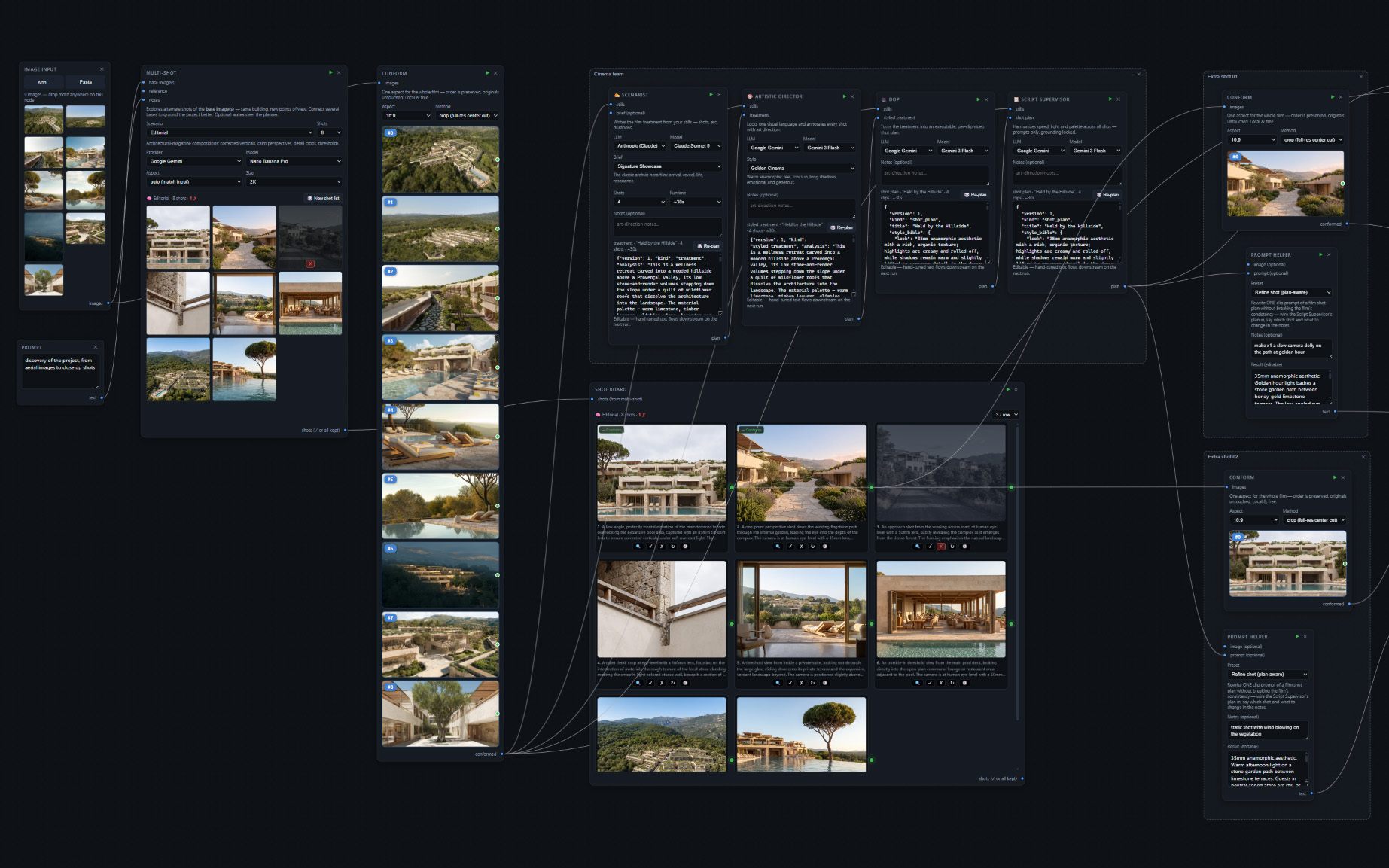Click the Multi-Shot 'images' output port on Image Input
This screenshot has height=868, width=1389.
pos(108,303)
